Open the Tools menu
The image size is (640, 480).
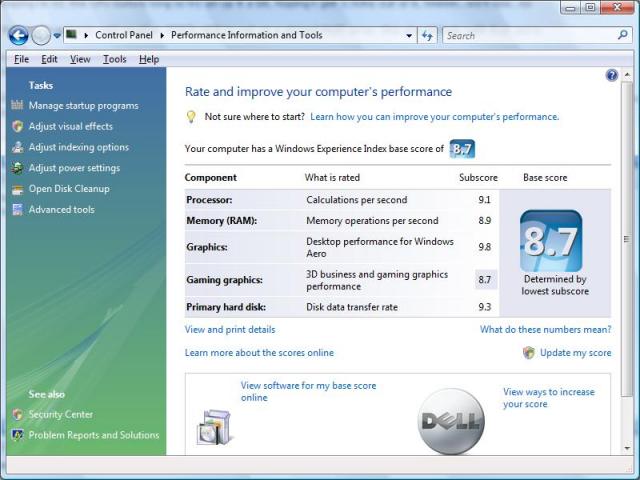click(114, 59)
